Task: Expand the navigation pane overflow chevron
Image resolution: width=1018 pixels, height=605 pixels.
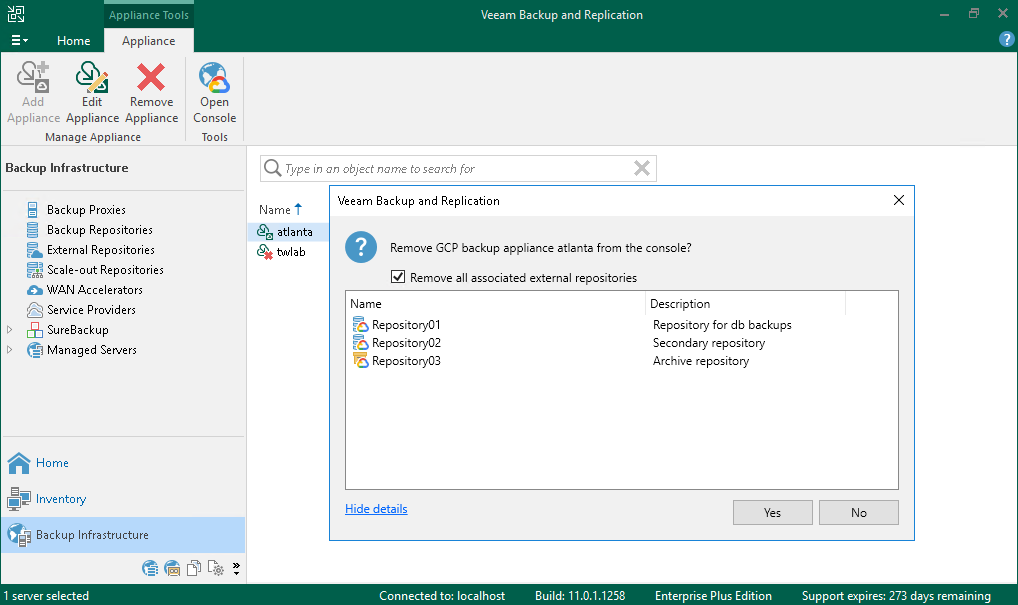Action: (236, 569)
